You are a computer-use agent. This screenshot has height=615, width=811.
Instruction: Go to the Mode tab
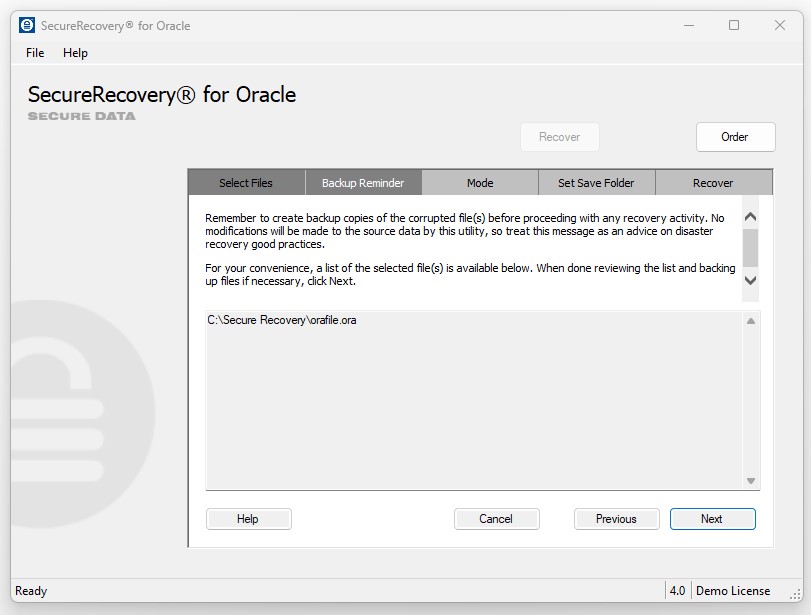(480, 183)
